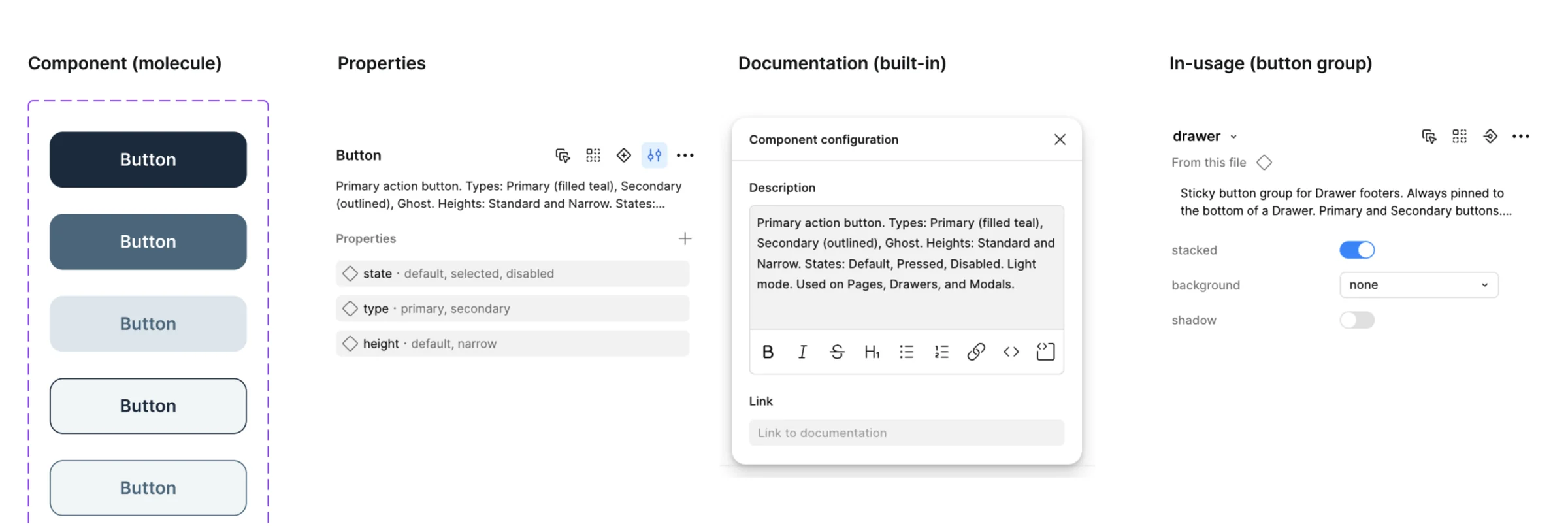The width and height of the screenshot is (1568, 526).
Task: Click the dark navy primary Button variant
Action: (148, 159)
